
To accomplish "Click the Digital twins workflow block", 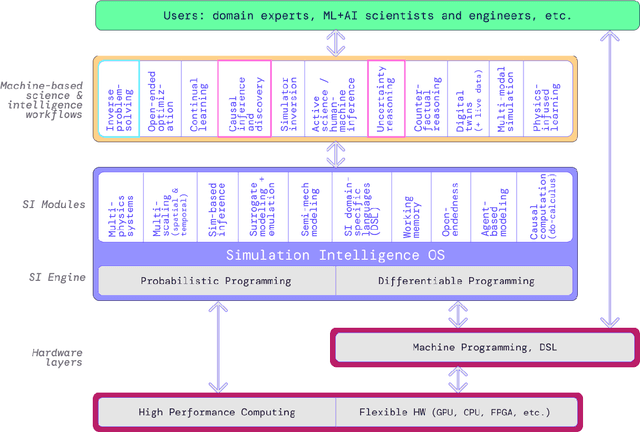I will click(465, 99).
